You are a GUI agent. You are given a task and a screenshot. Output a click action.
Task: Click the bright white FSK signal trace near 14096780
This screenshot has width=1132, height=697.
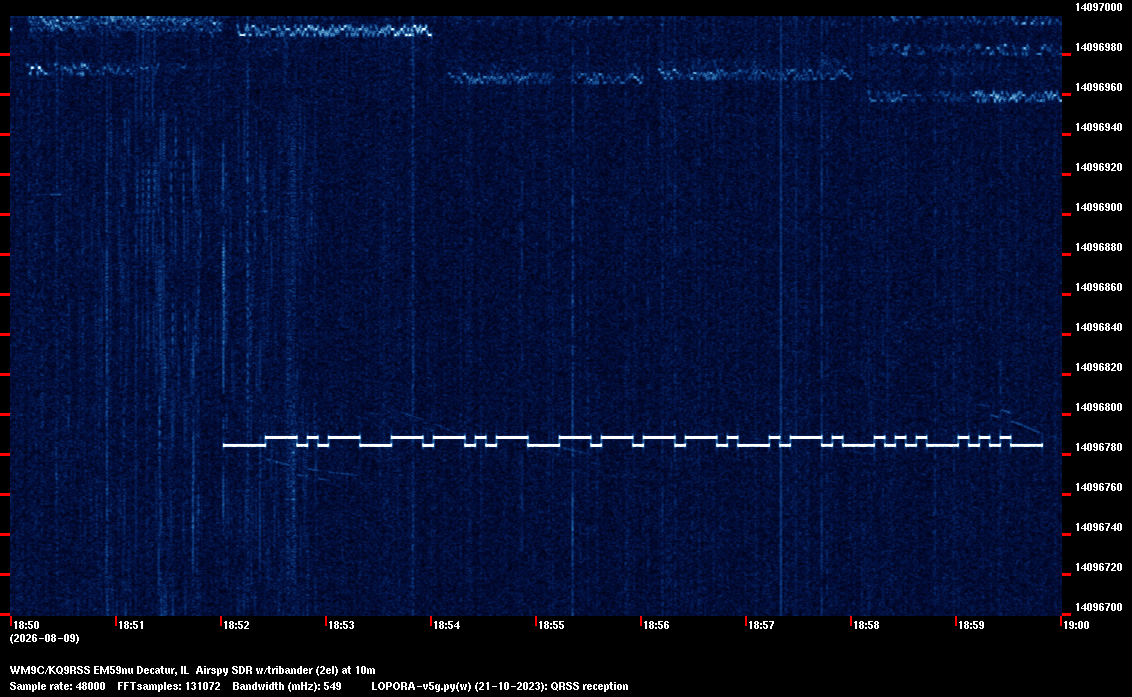coord(632,441)
